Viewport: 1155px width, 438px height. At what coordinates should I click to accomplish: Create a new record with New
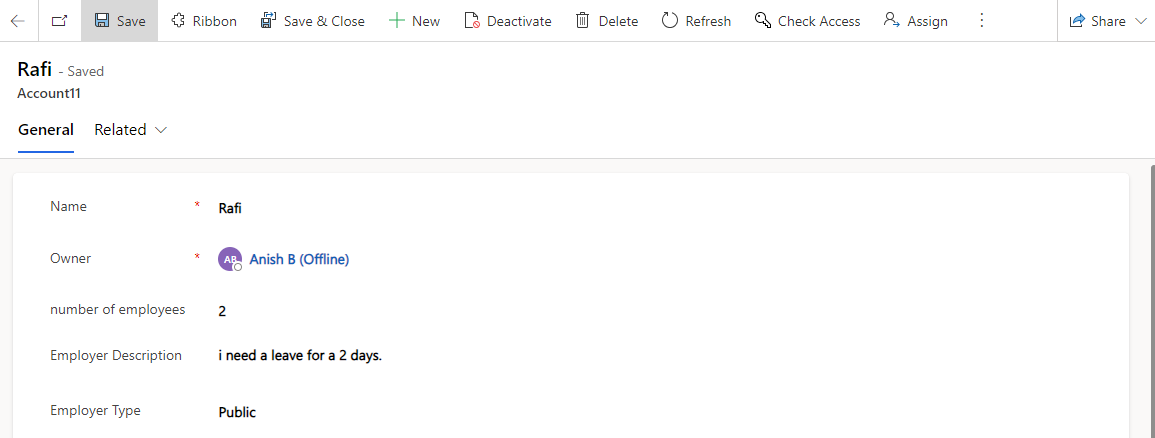pyautogui.click(x=414, y=21)
